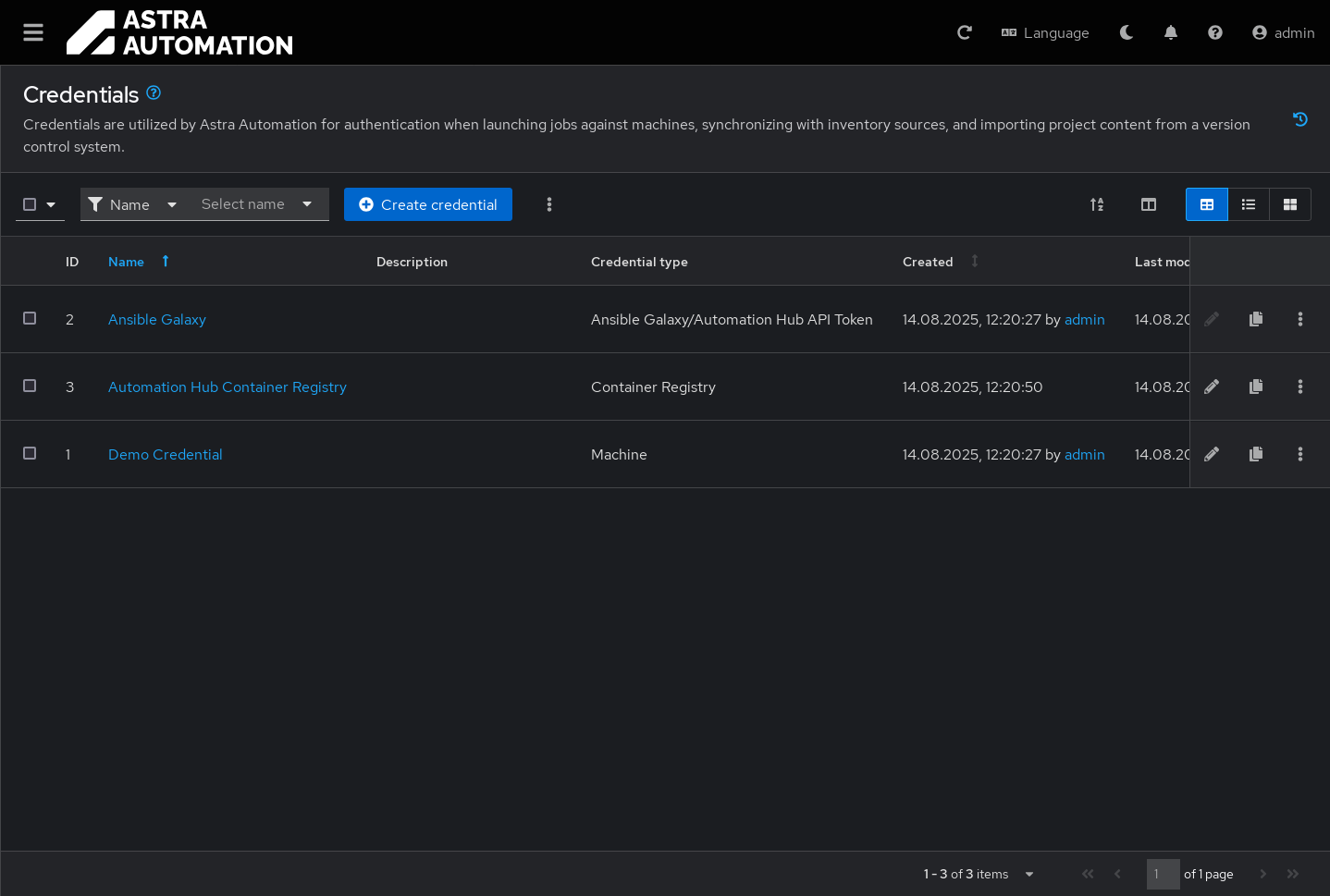Open the Language menu
This screenshot has height=896, width=1330.
(1045, 32)
